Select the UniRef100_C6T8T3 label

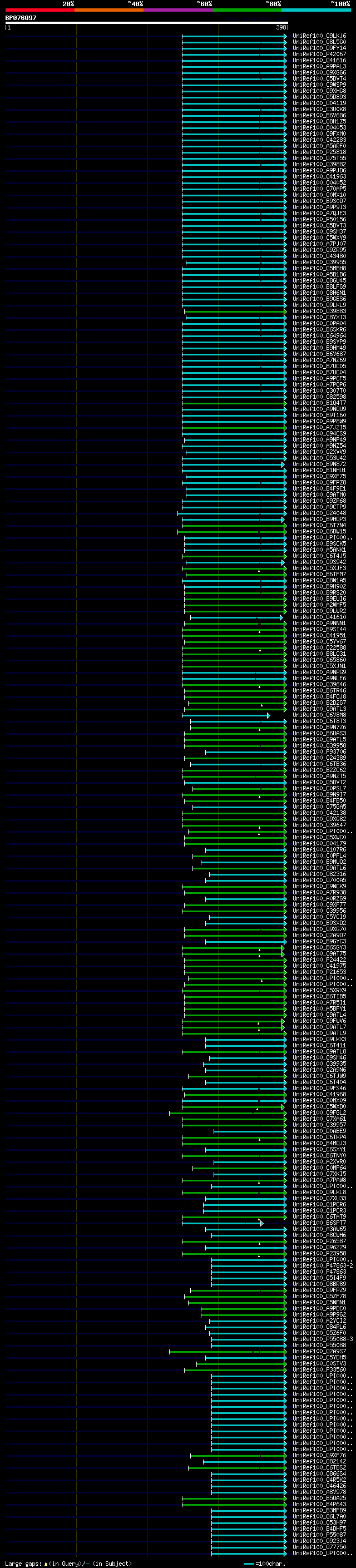coord(319,721)
